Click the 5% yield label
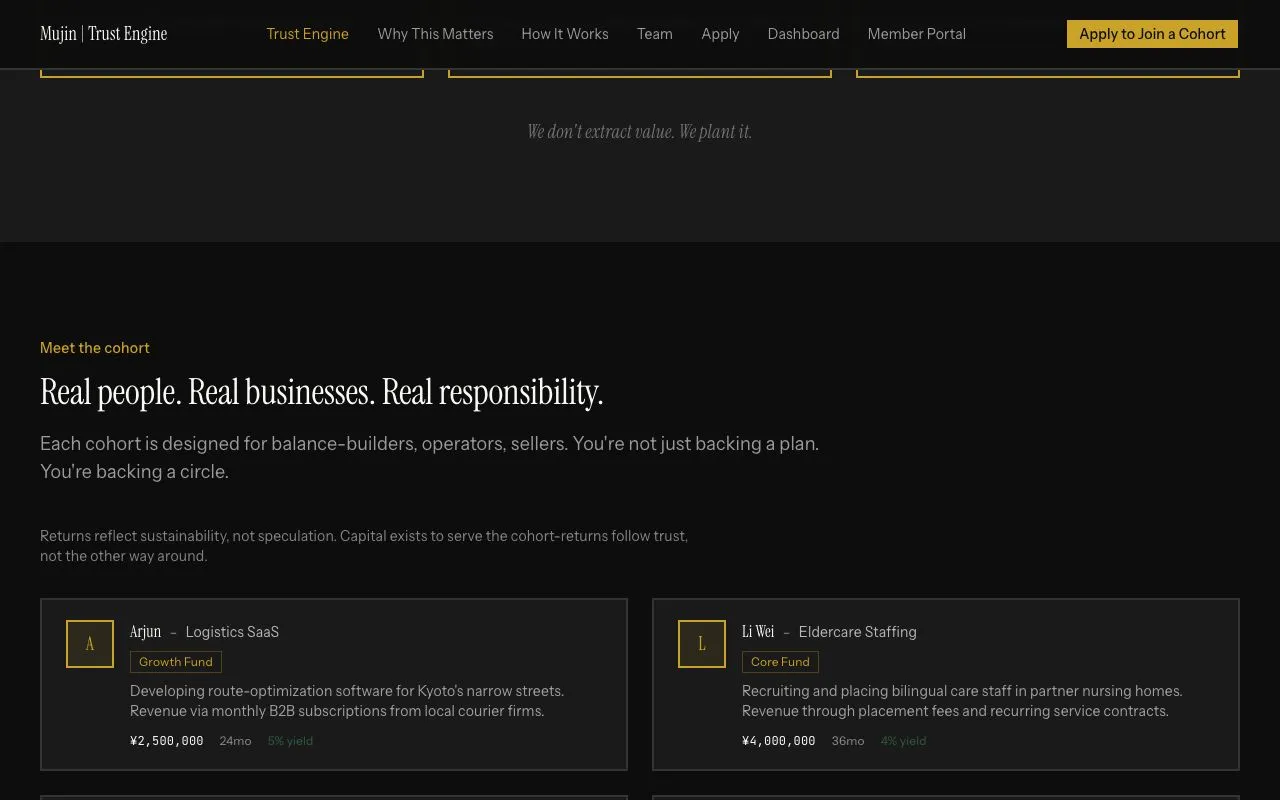 pos(290,741)
